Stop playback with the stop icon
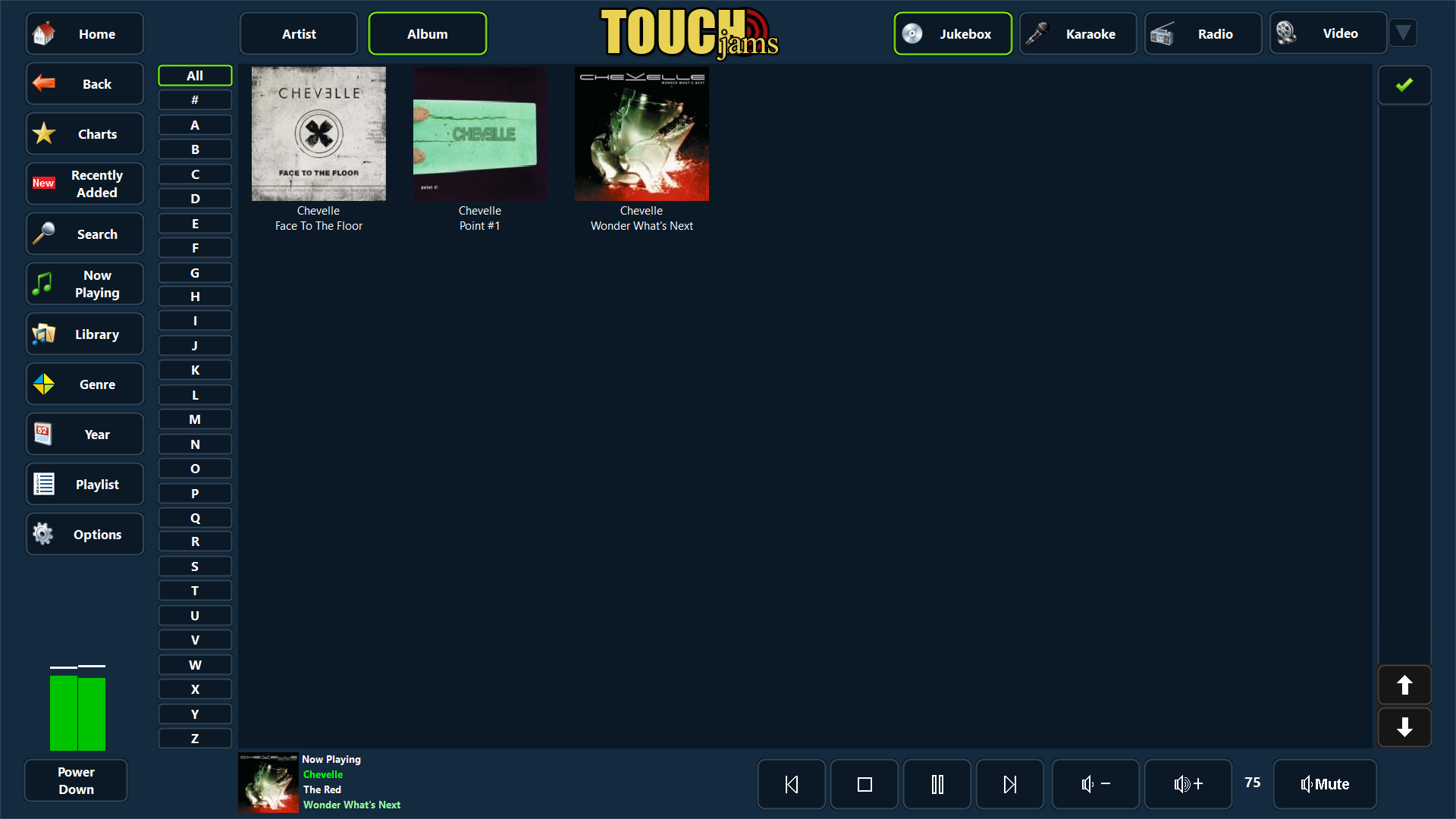This screenshot has height=819, width=1456. [x=864, y=784]
